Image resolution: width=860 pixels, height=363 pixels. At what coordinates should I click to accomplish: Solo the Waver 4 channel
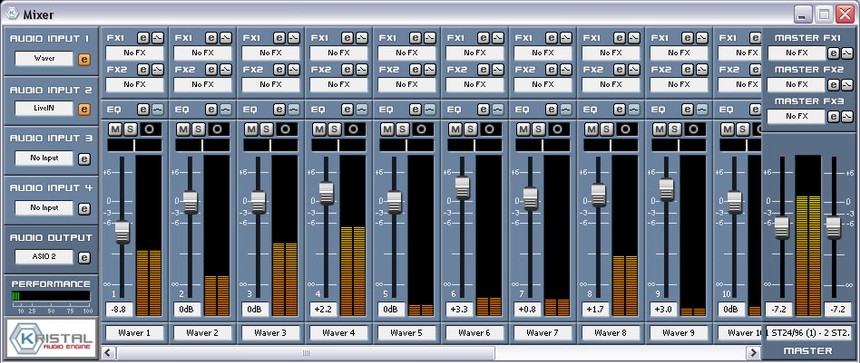point(334,129)
